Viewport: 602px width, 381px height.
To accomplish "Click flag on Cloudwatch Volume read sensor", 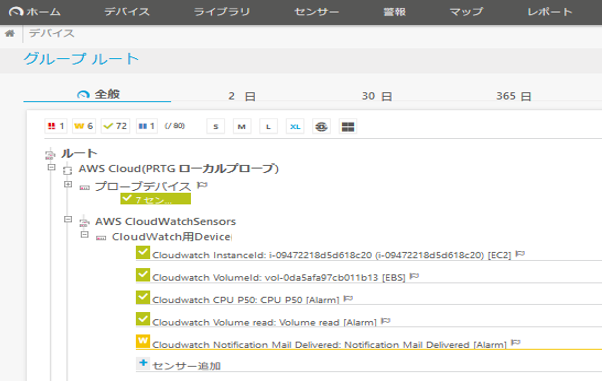I will tap(385, 321).
